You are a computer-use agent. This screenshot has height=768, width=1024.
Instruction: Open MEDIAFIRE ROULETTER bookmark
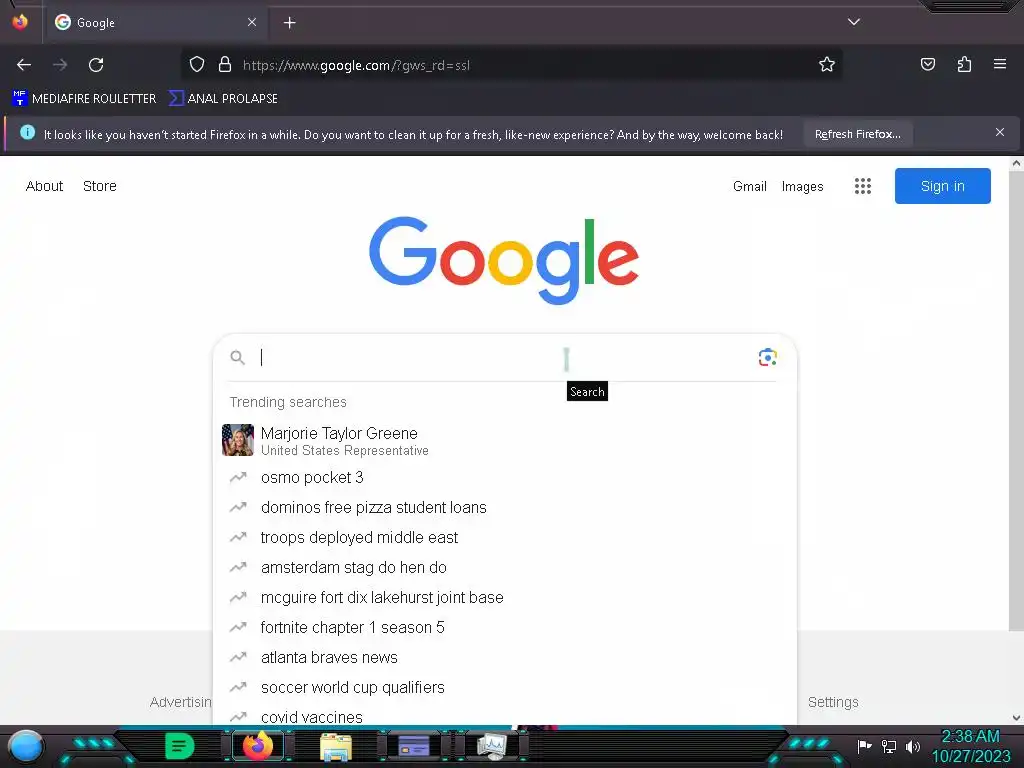(84, 99)
